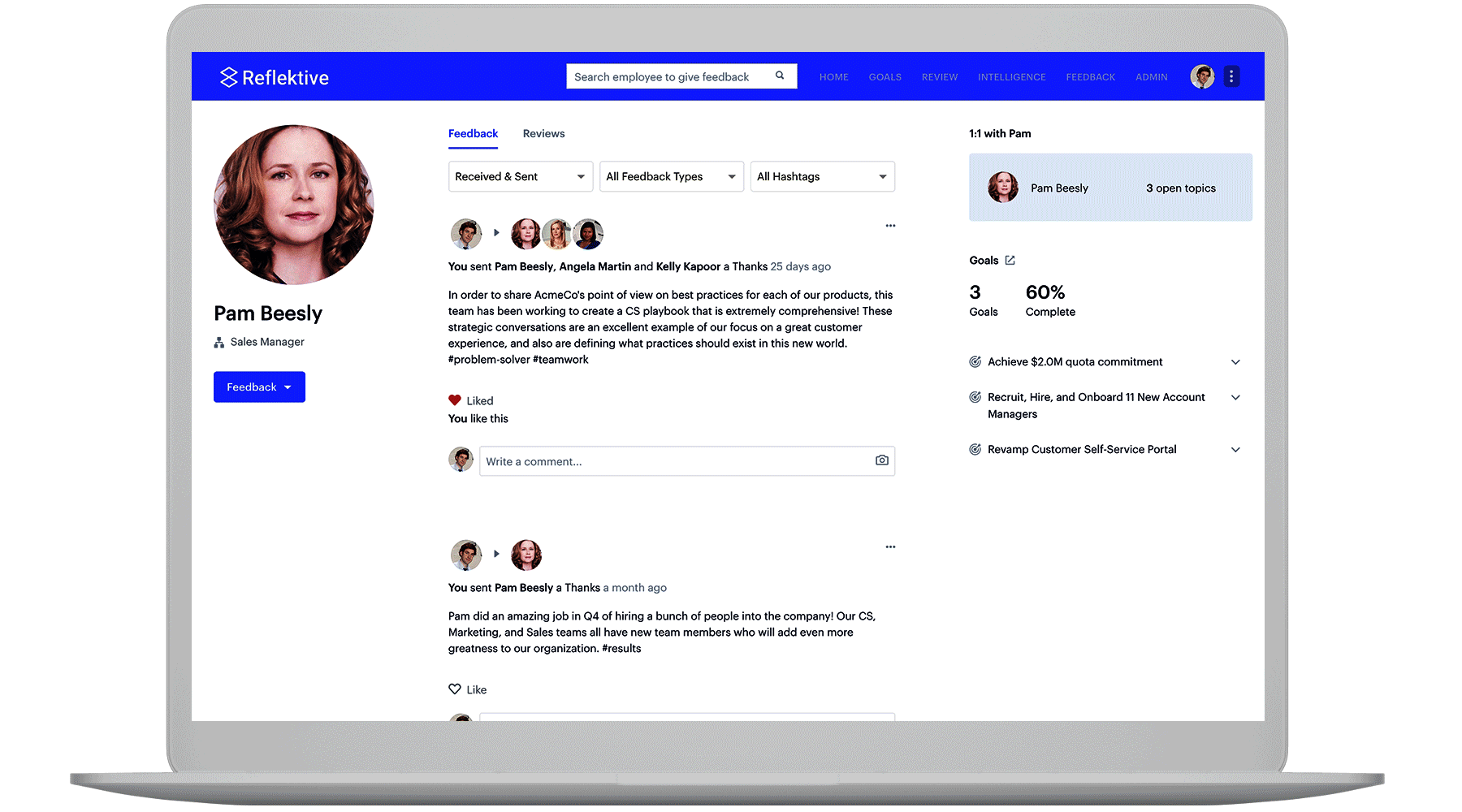Open the camera icon in the comment box
1462x812 pixels.
tap(881, 460)
